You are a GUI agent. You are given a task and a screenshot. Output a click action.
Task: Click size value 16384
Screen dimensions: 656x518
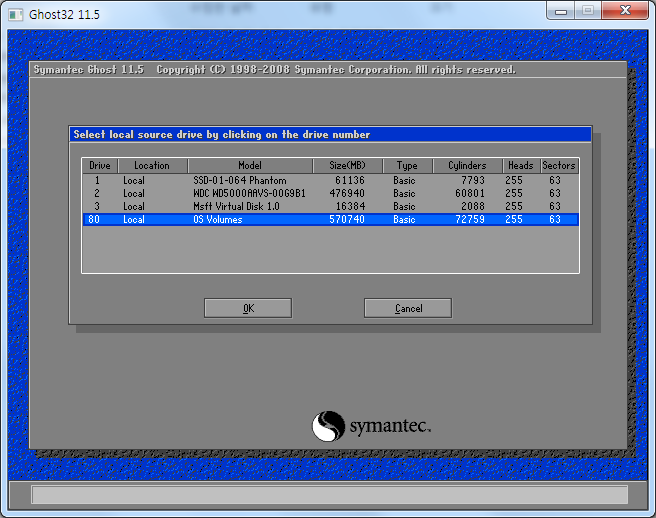(x=350, y=206)
